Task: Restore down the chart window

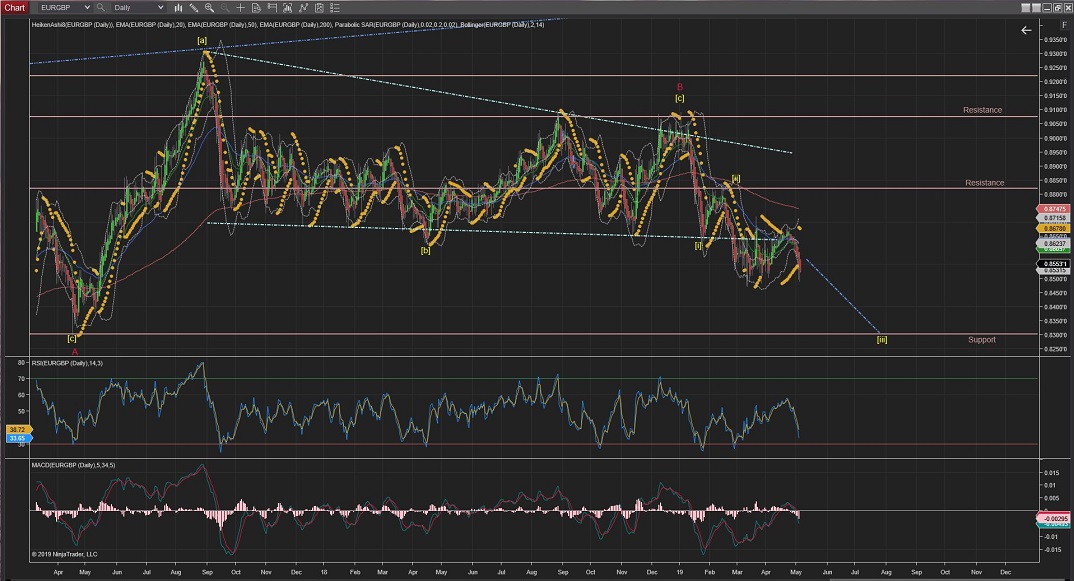Action: (1058, 8)
